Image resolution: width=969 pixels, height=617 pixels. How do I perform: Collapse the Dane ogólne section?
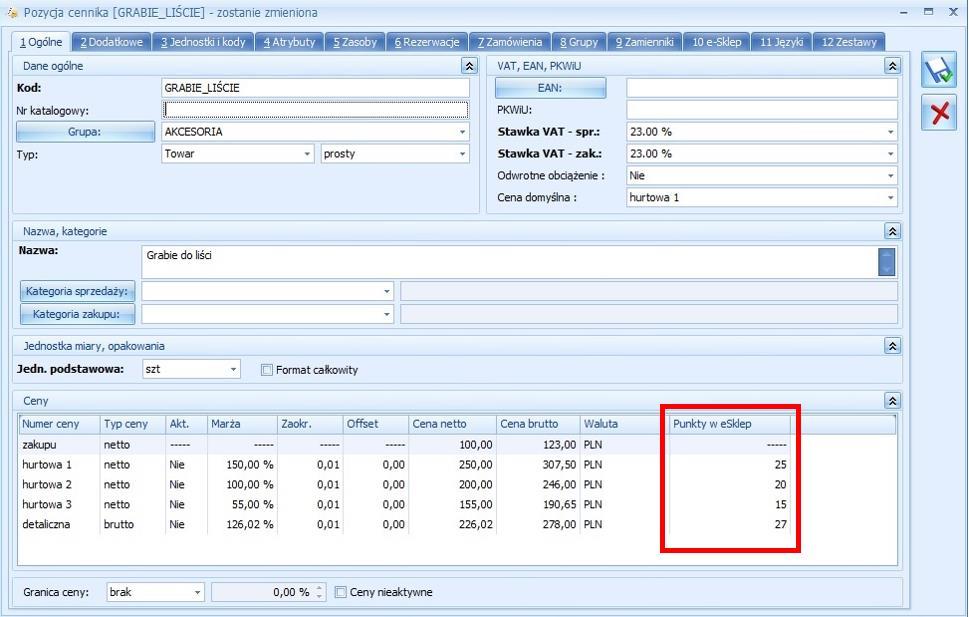[x=468, y=66]
